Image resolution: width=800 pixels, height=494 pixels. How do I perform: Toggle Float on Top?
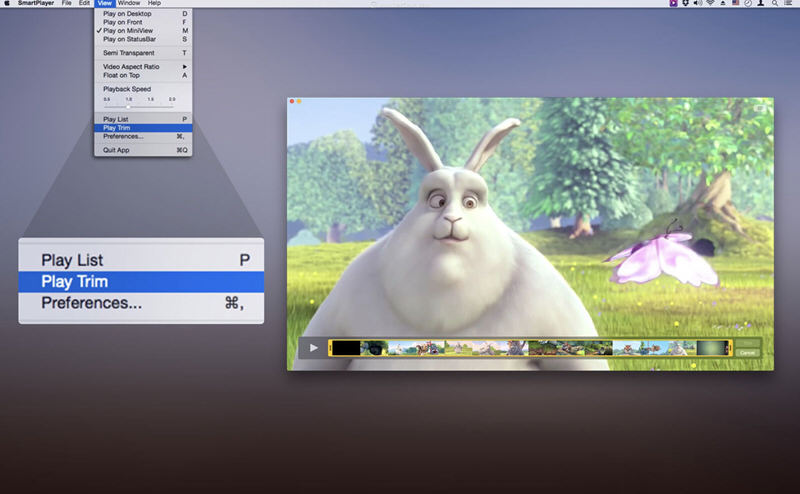143,75
